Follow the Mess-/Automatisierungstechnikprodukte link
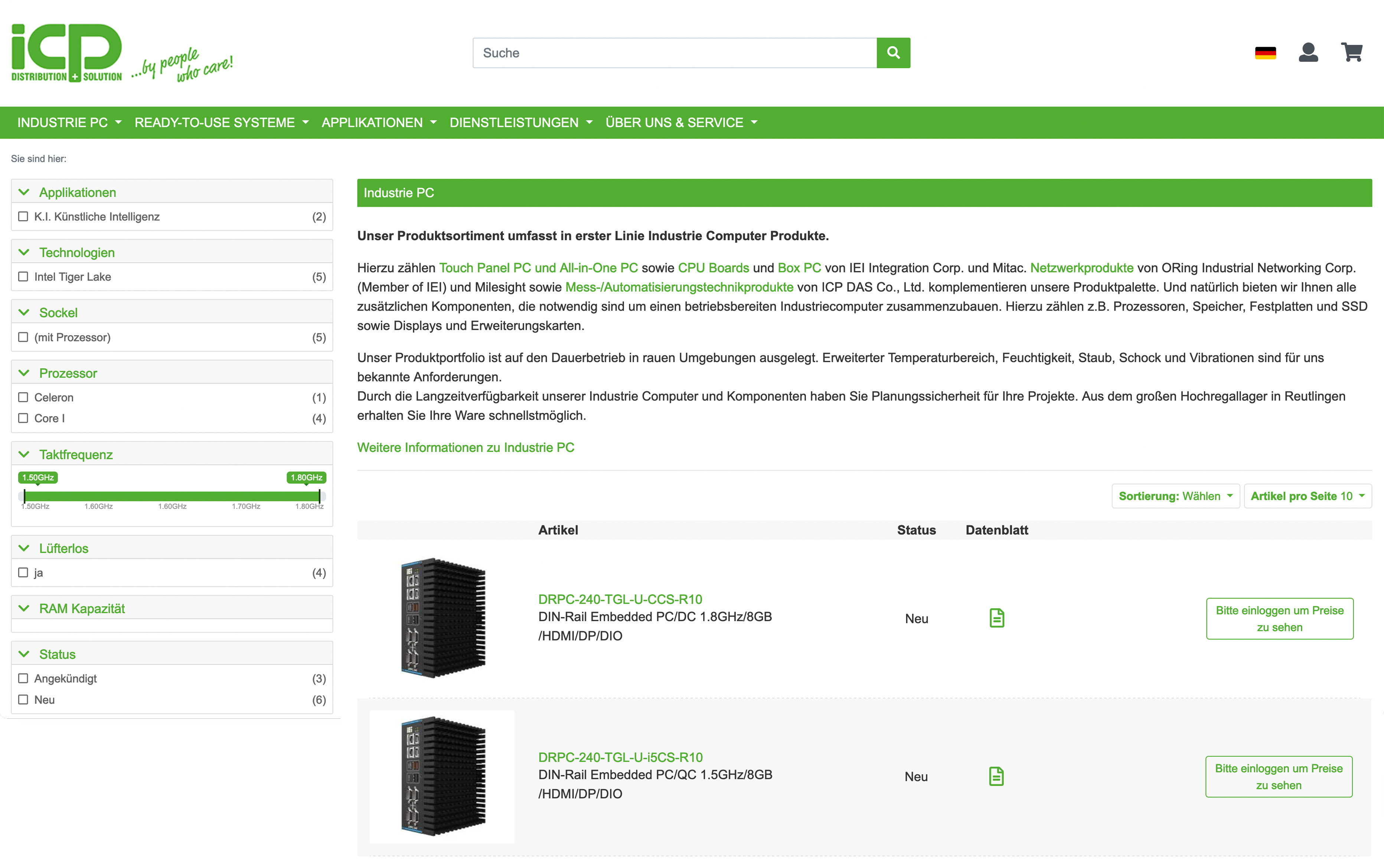The image size is (1384, 868). pos(679,287)
